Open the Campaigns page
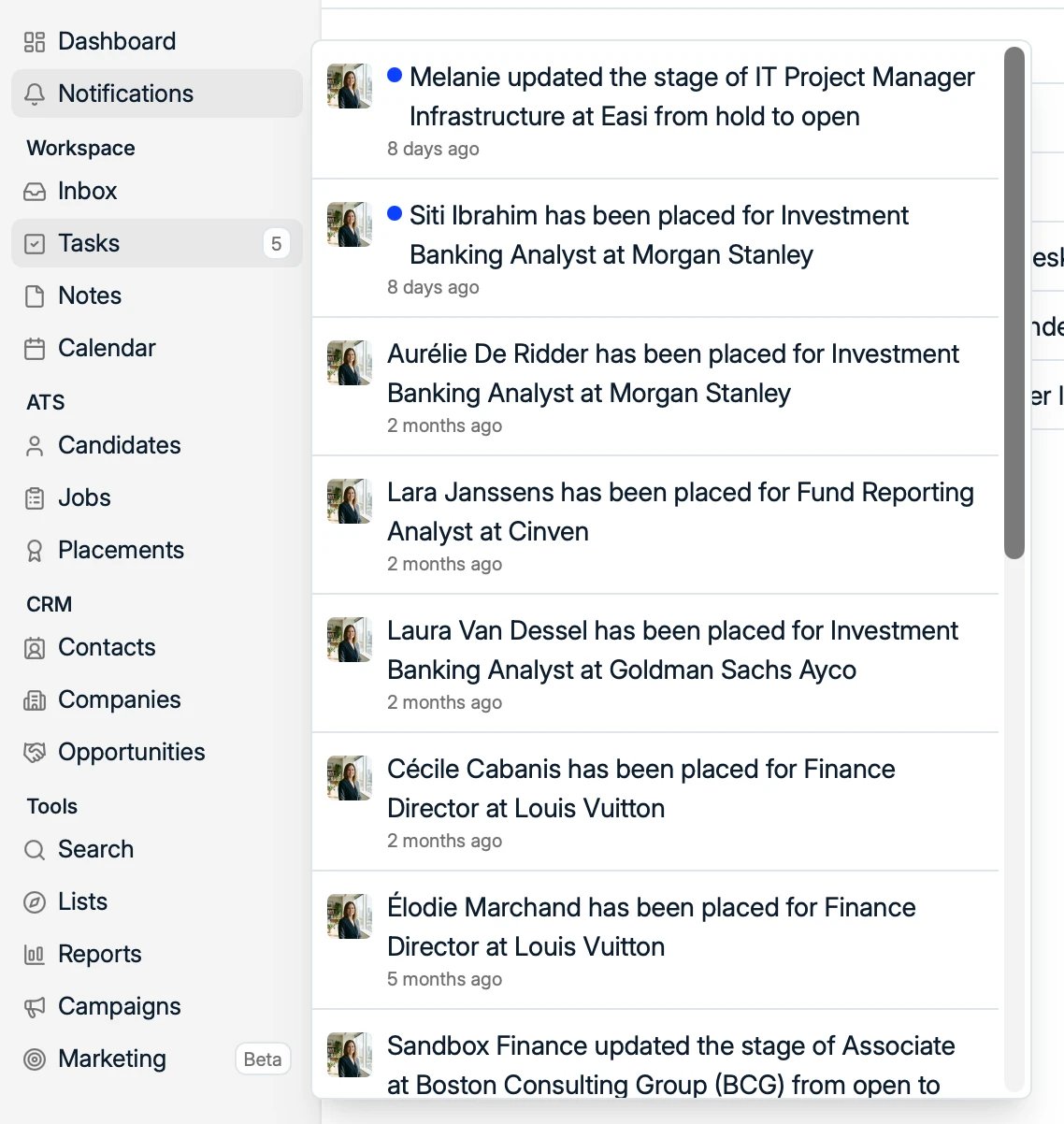The image size is (1064, 1124). (120, 1006)
